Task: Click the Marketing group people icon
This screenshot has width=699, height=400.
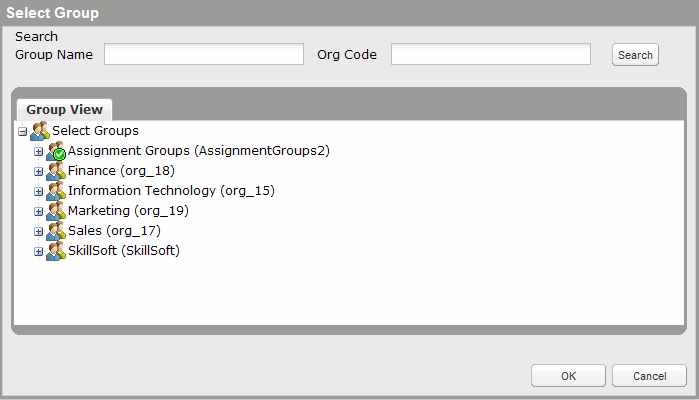Action: [x=56, y=211]
